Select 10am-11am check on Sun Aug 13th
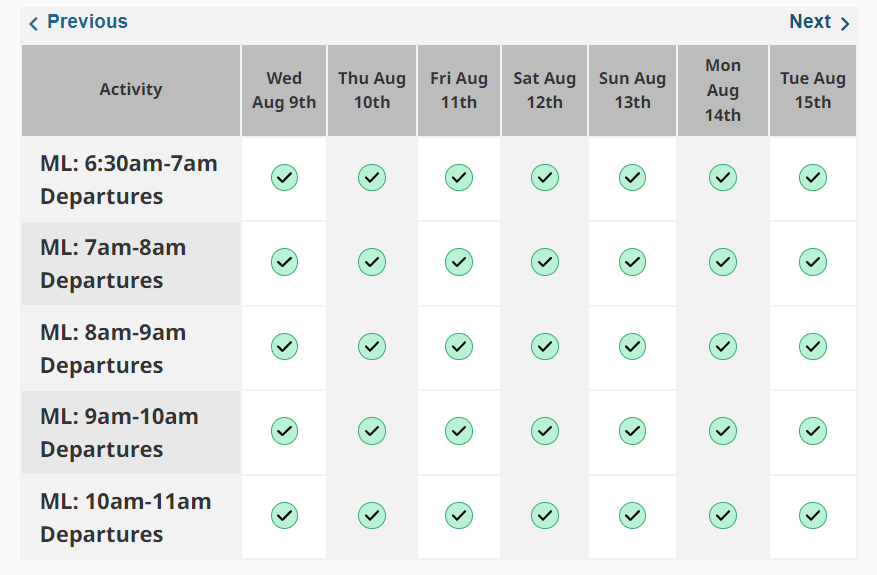 click(632, 516)
